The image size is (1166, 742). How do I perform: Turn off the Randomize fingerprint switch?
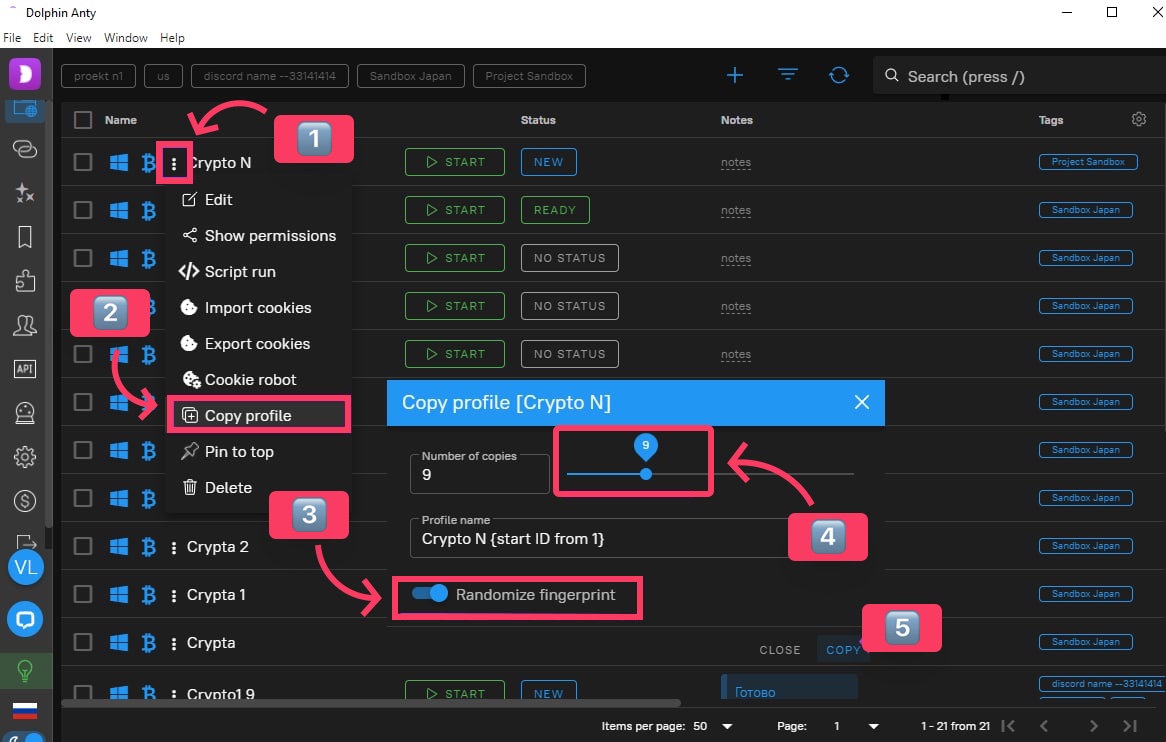[430, 593]
